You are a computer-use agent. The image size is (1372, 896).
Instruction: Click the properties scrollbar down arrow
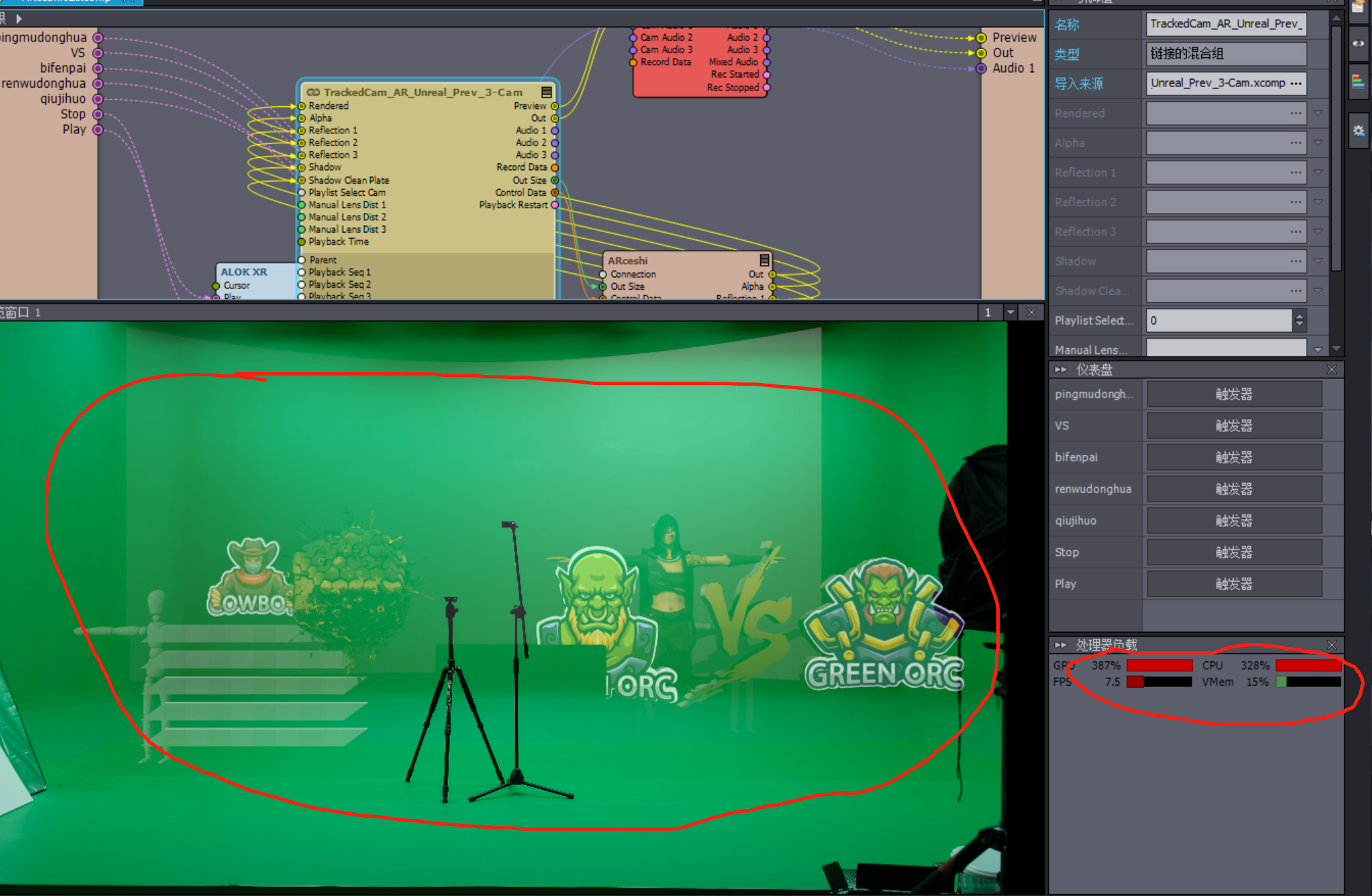tap(1336, 349)
